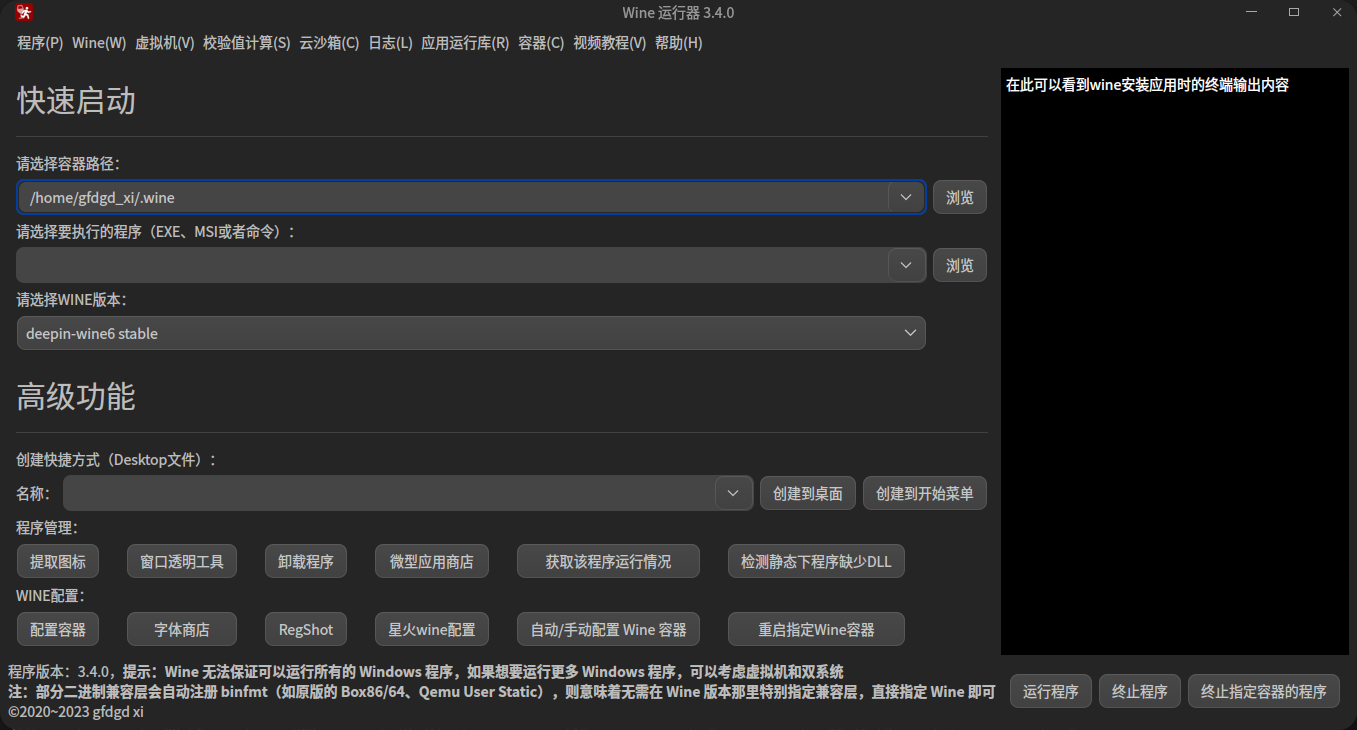
Task: Click the 快速启动 heading text
Action: [76, 101]
